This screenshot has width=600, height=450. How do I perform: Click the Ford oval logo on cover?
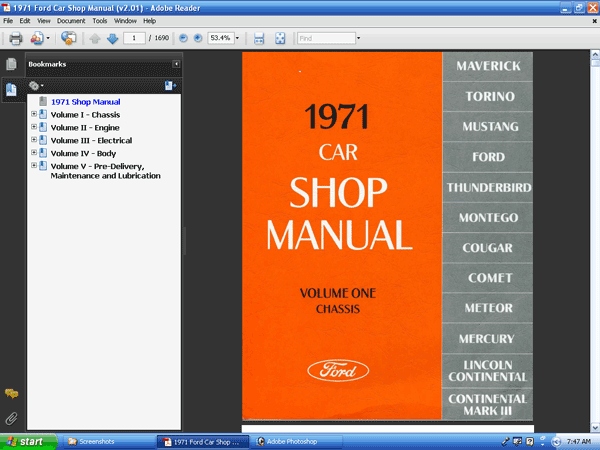338,370
